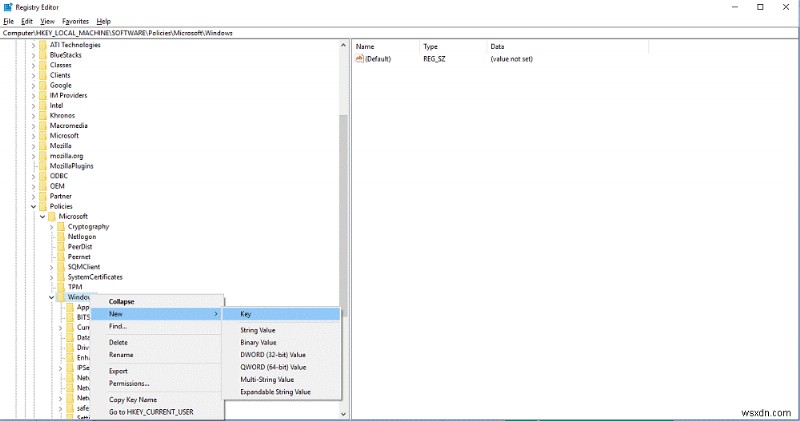
Task: Expand the SystemCertificates key
Action: click(x=52, y=277)
